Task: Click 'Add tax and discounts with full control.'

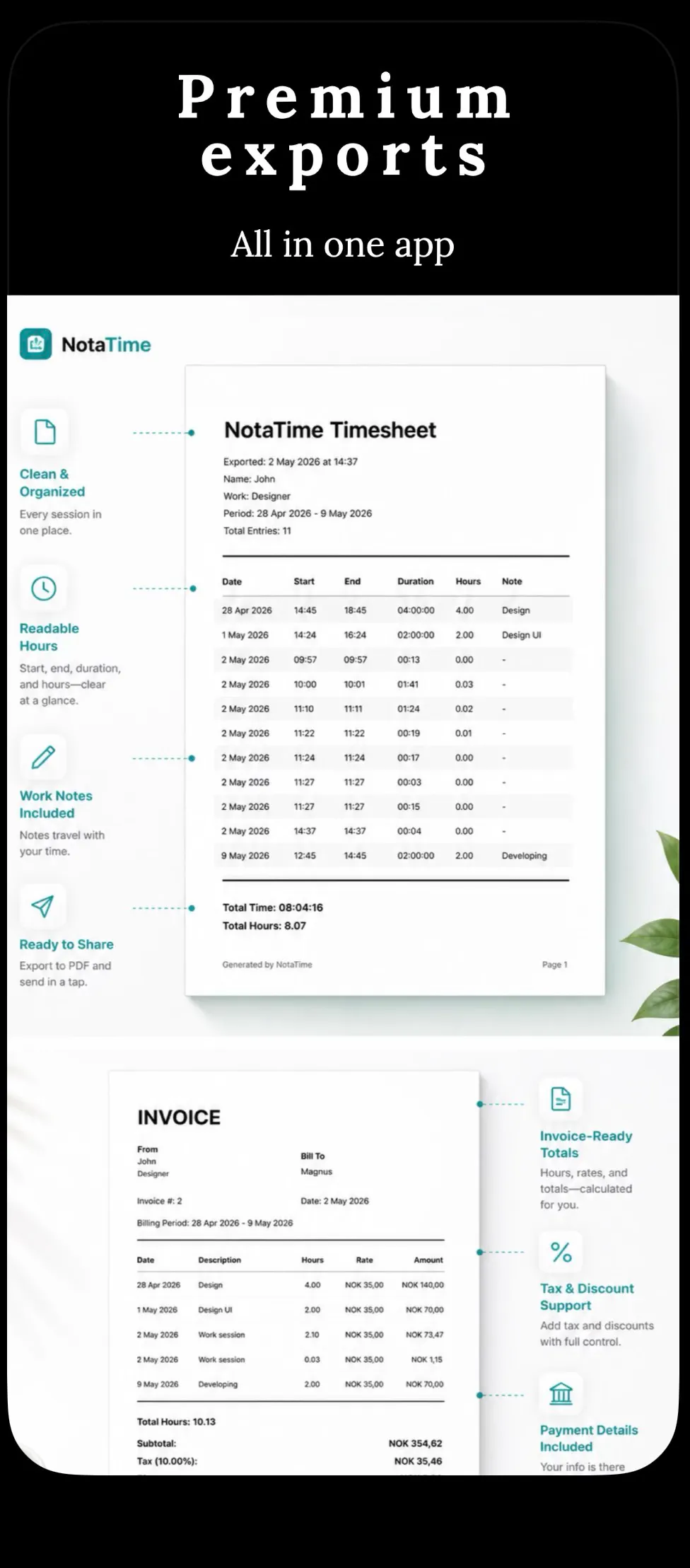Action: 597,1333
